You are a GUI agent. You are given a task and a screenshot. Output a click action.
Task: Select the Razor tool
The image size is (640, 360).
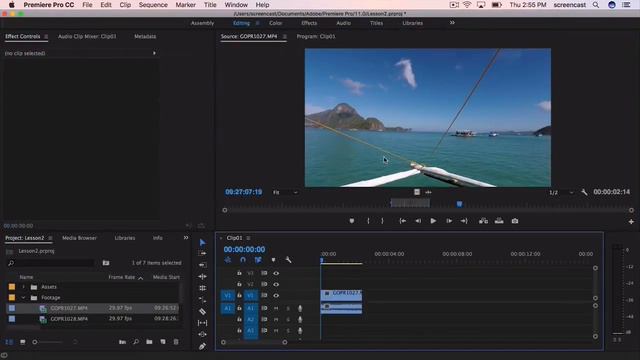[x=202, y=311]
